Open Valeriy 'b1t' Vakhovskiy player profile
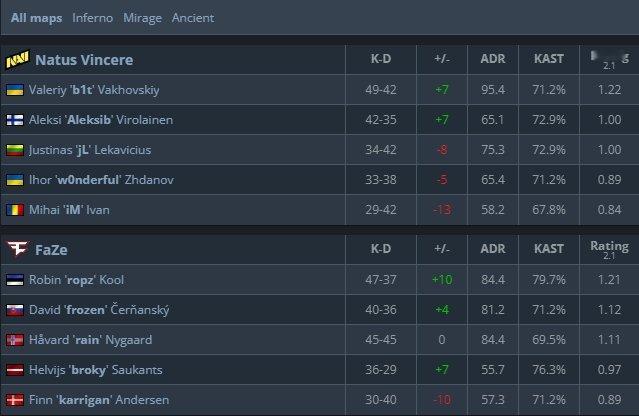639x416 pixels. tap(94, 90)
